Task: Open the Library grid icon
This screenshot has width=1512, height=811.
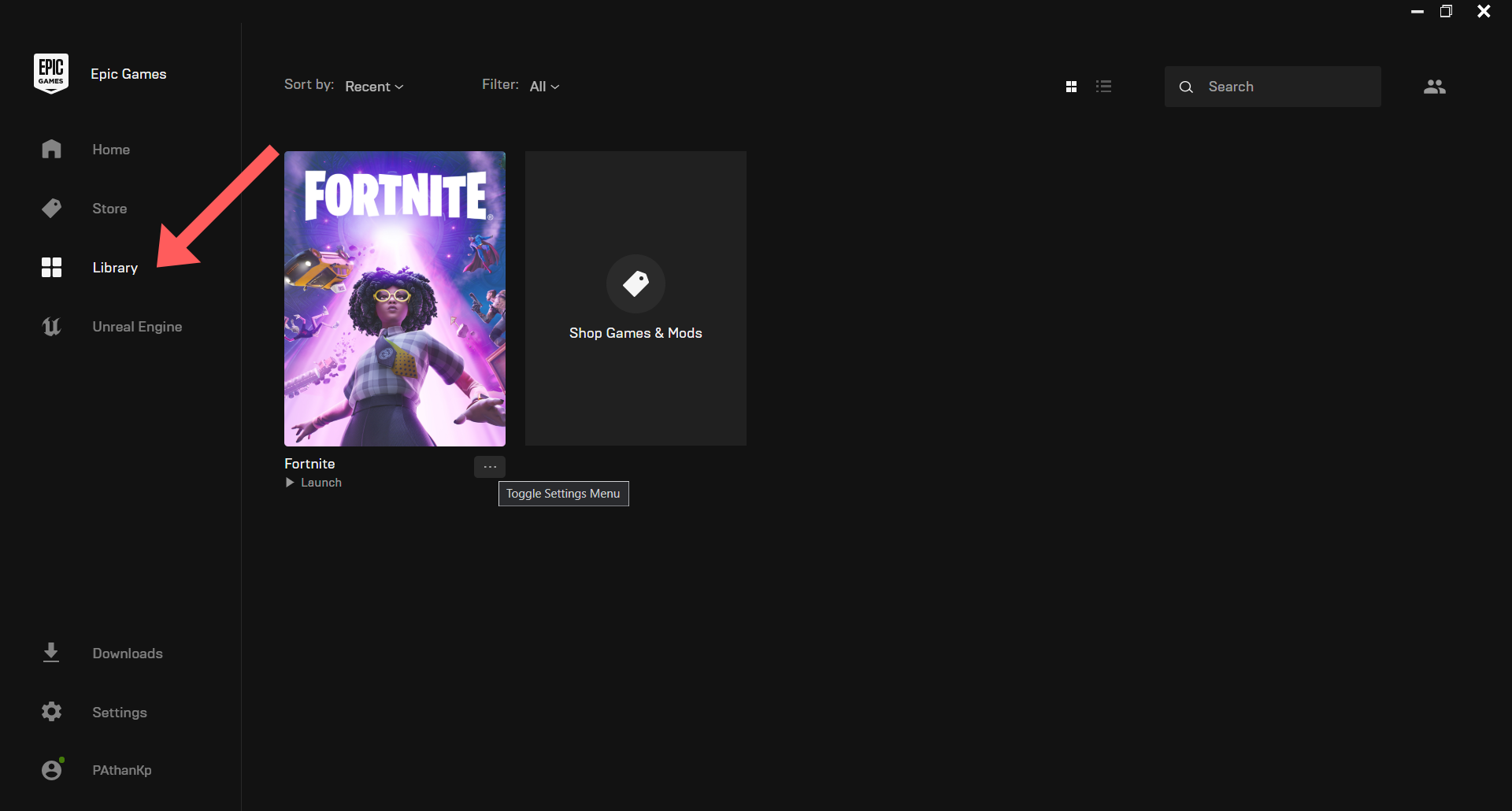Action: point(51,267)
